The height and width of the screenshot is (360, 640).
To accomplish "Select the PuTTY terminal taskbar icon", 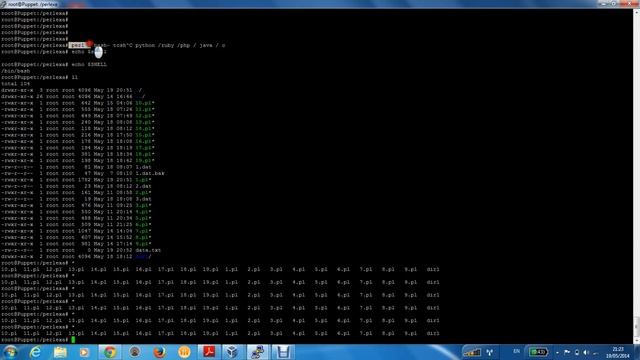I will (x=258, y=352).
